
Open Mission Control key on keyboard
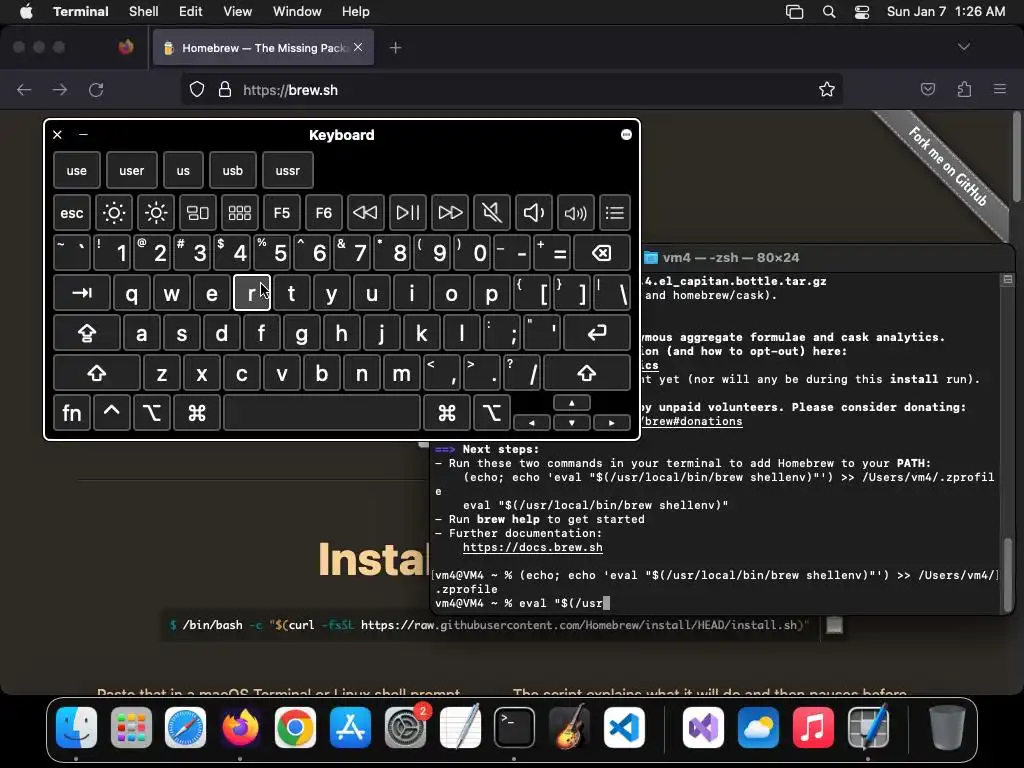coord(198,213)
